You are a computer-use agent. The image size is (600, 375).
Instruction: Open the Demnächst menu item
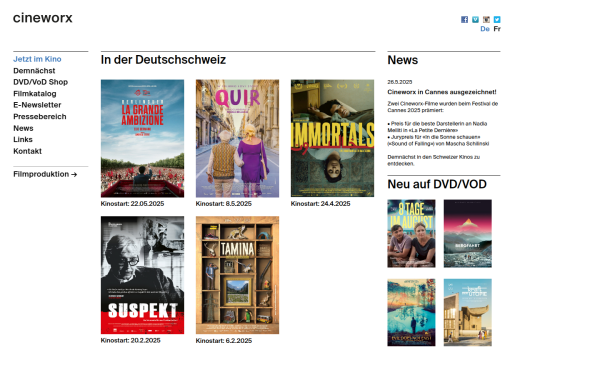click(34, 71)
